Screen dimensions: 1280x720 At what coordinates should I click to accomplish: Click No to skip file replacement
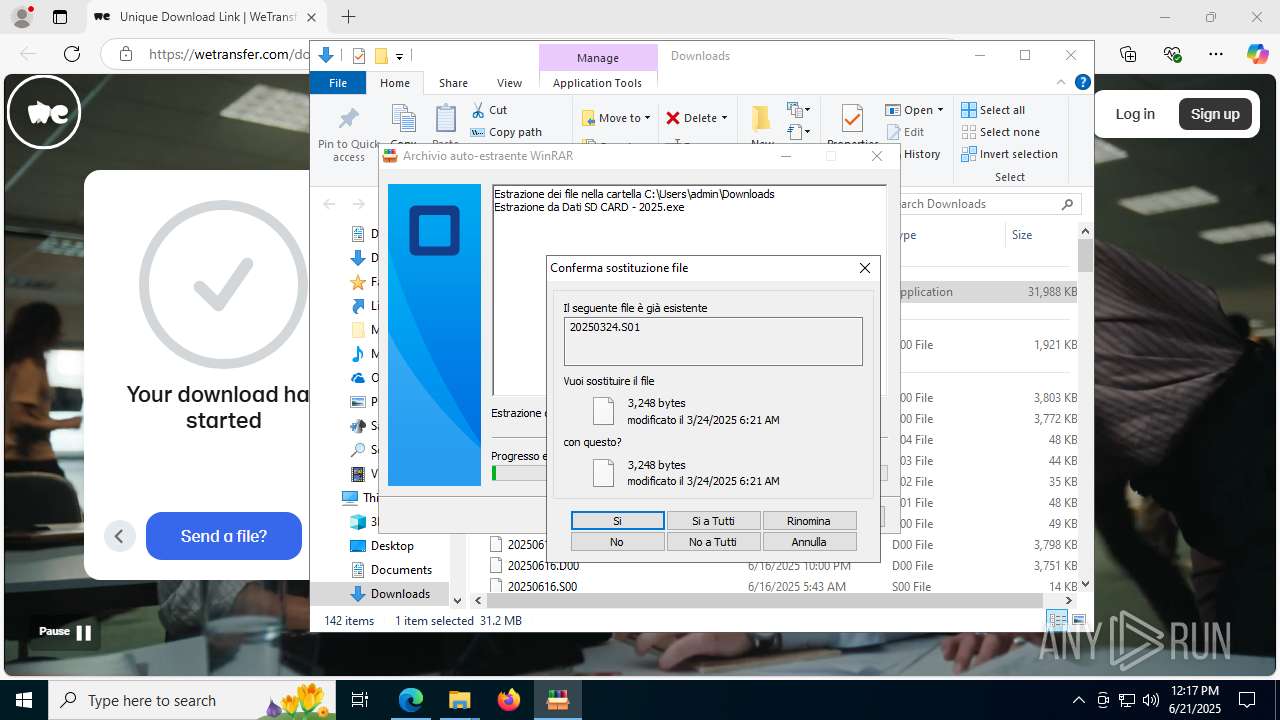point(617,542)
